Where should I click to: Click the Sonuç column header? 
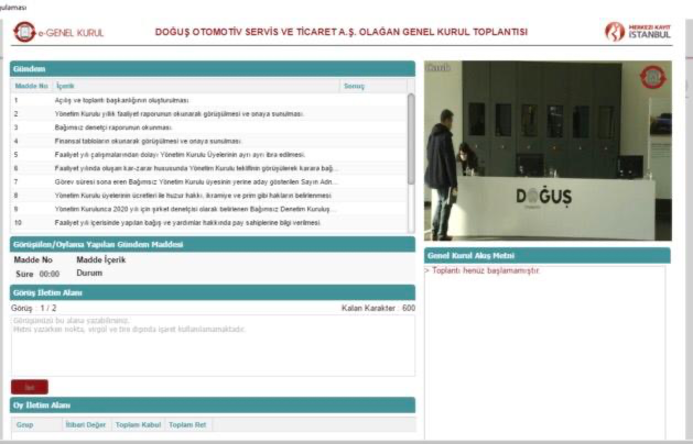pos(354,86)
